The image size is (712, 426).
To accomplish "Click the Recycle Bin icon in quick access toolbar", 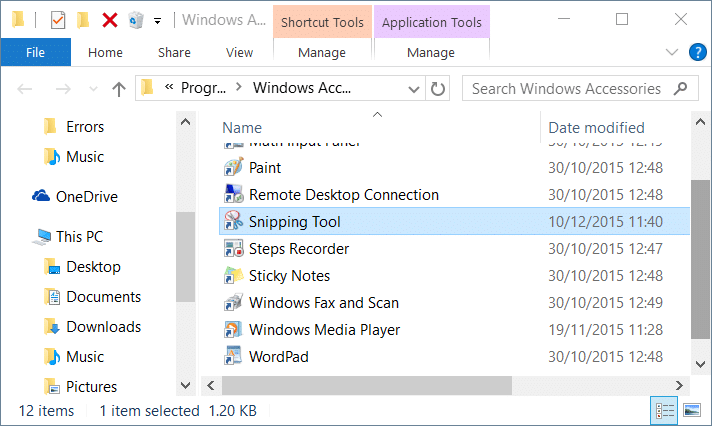I will coord(135,20).
